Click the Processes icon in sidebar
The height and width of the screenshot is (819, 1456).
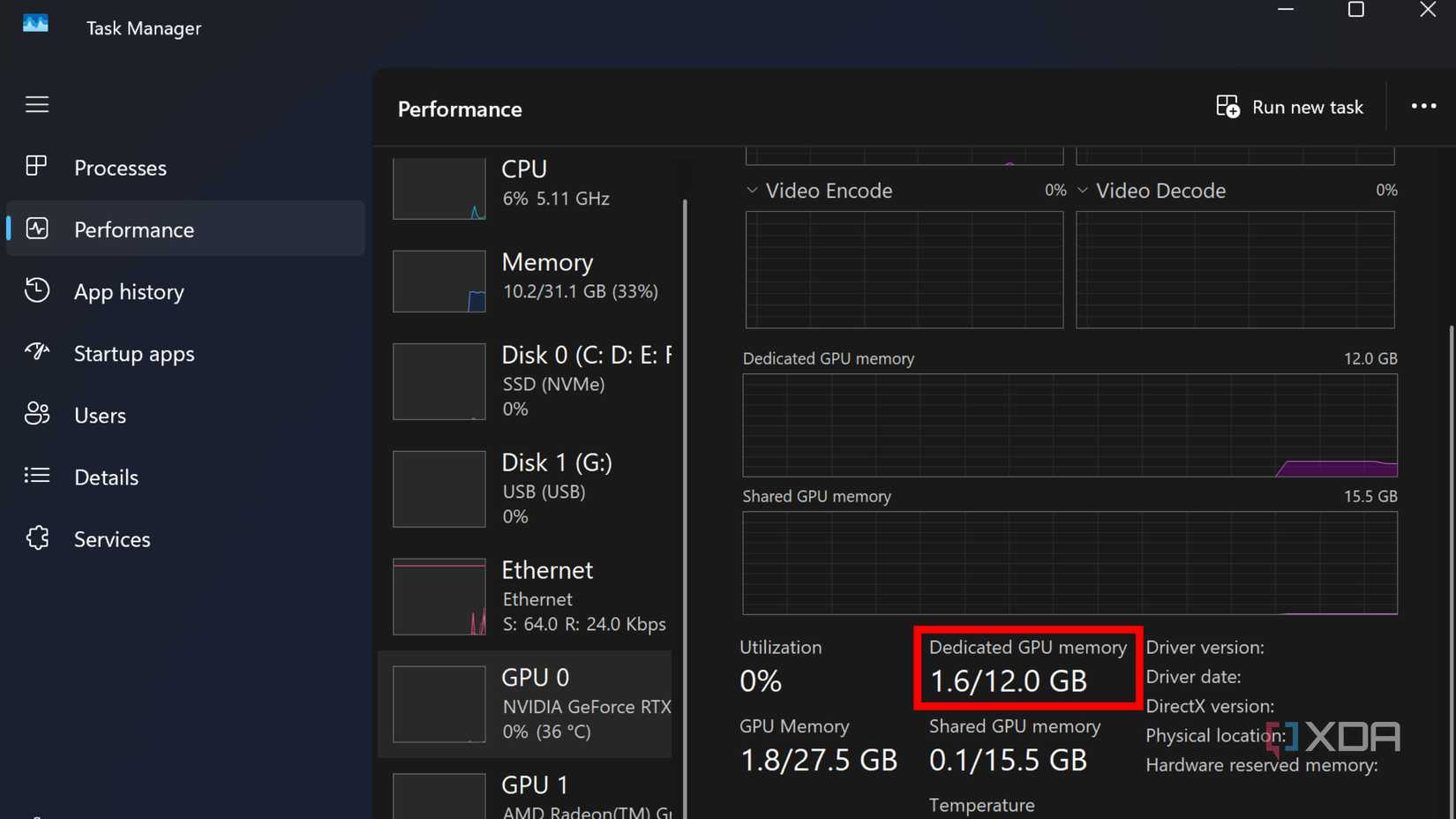pos(36,166)
